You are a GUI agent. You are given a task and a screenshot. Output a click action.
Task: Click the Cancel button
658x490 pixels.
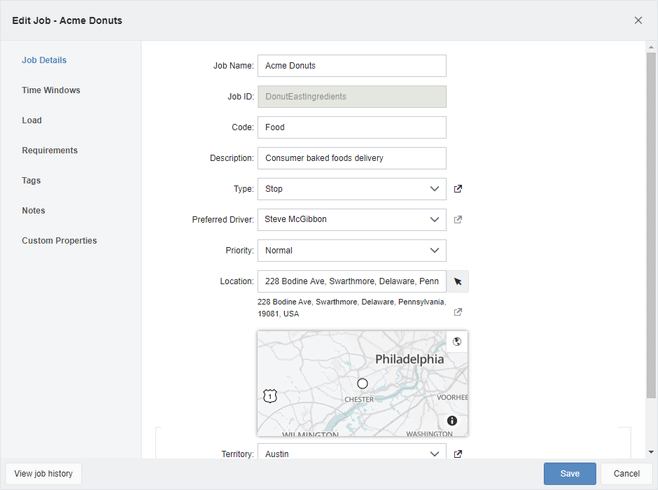(627, 474)
